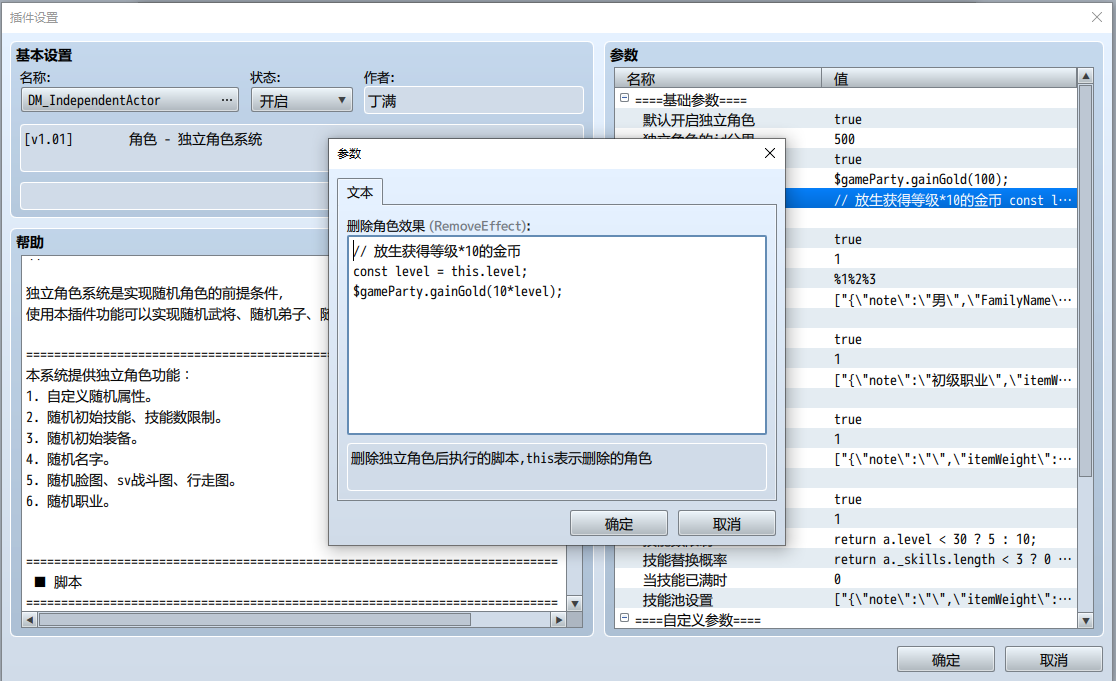Close the 插件设置 window
1116x681 pixels.
pyautogui.click(x=1097, y=17)
